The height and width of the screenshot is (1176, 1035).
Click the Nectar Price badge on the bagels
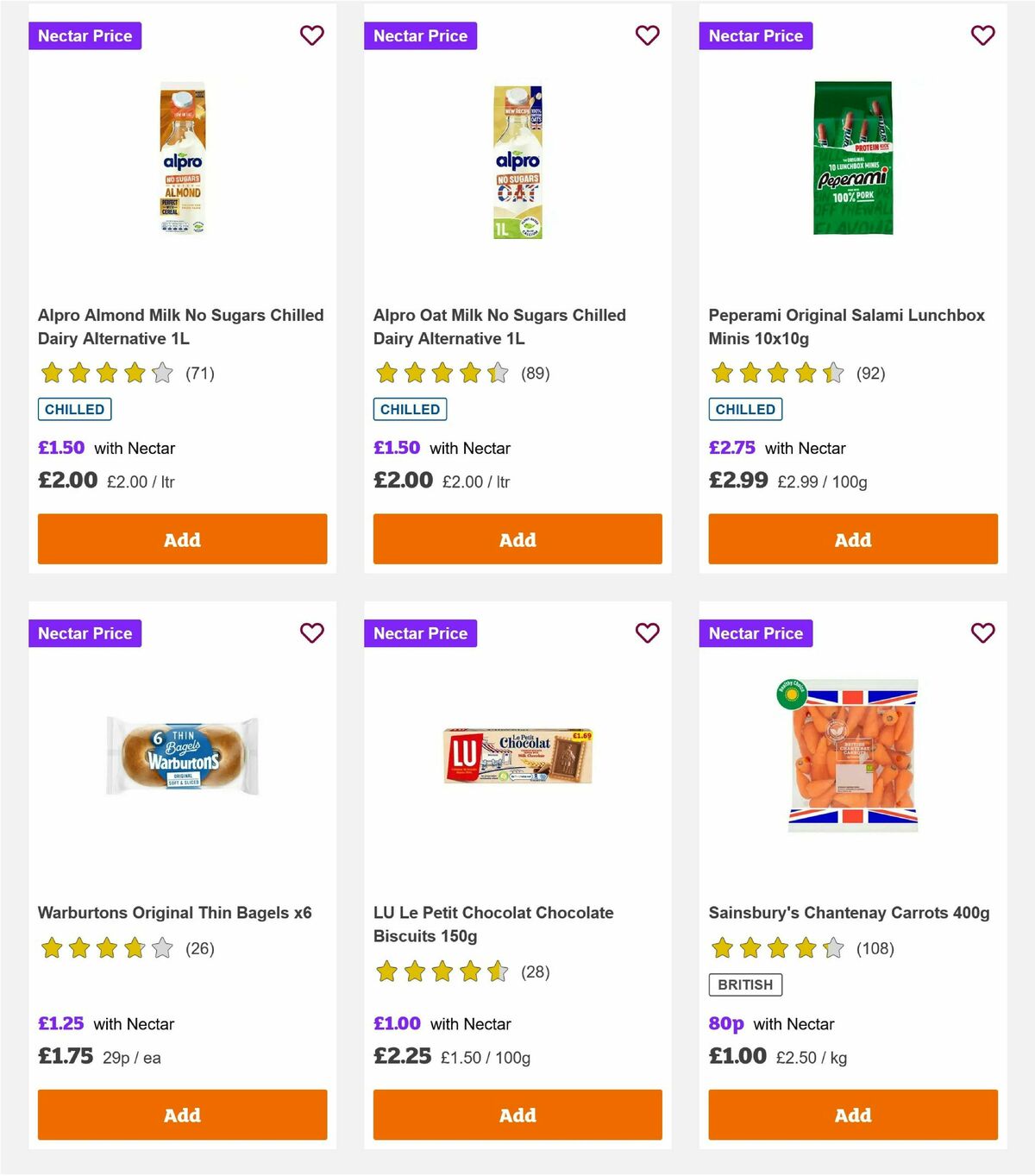pos(85,632)
